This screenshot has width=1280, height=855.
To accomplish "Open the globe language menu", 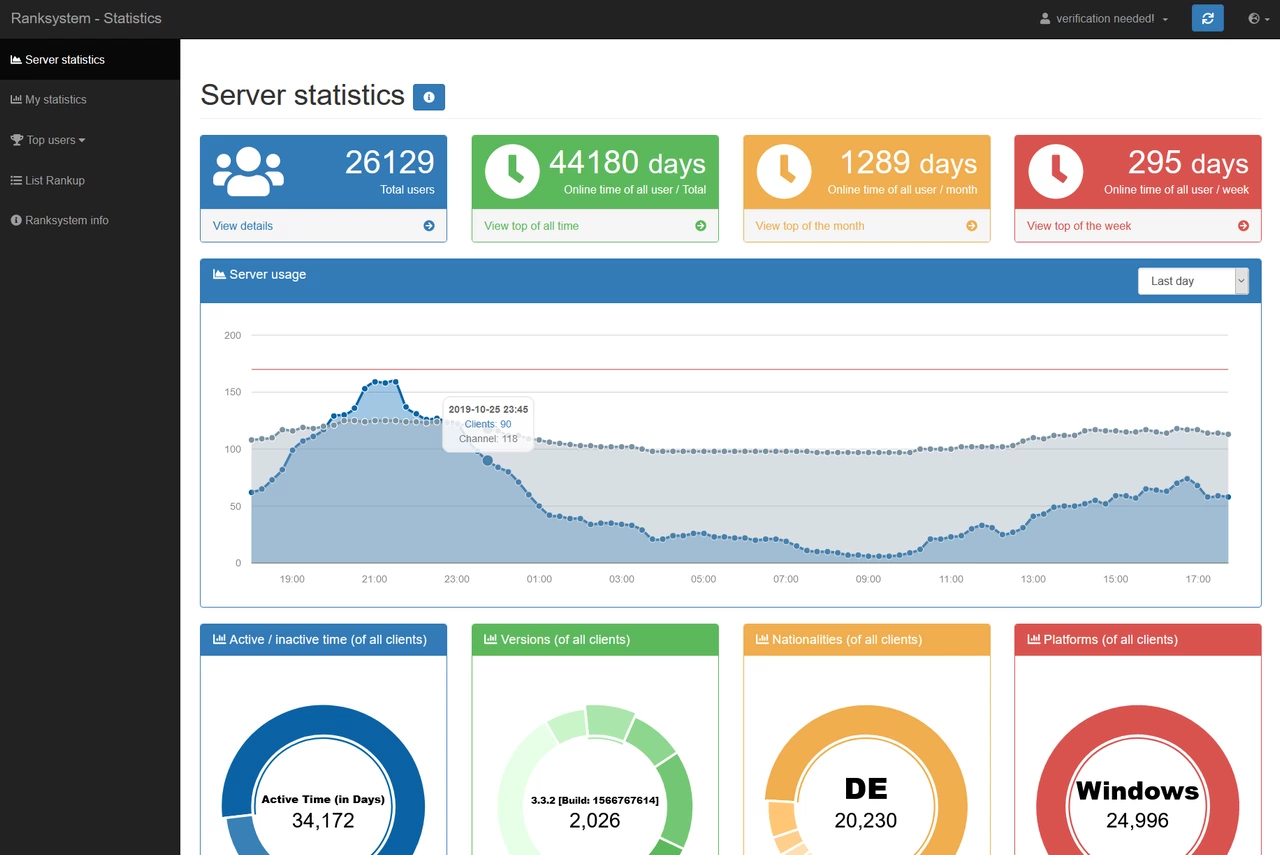I will pos(1258,18).
